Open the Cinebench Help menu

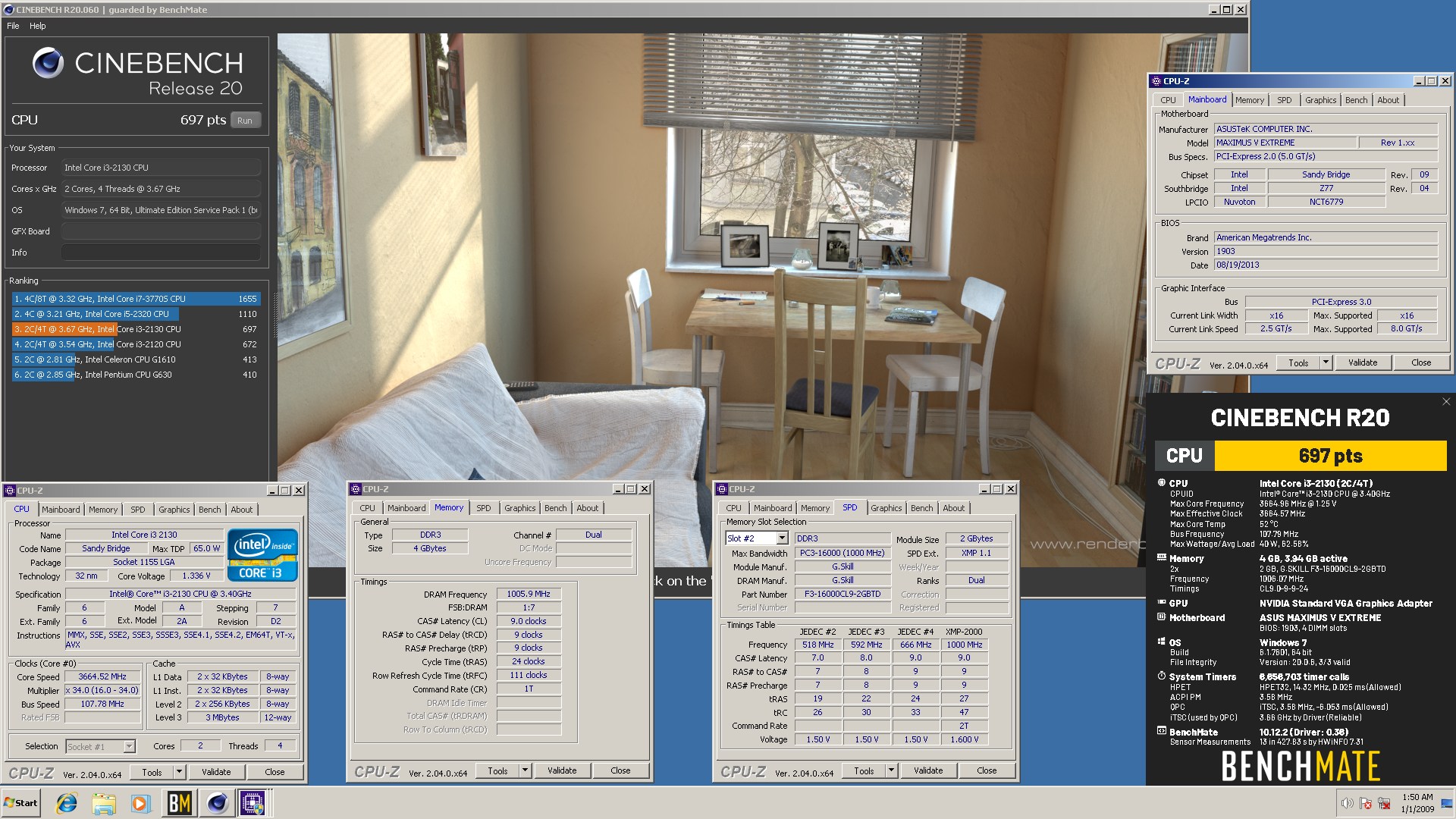pos(37,26)
